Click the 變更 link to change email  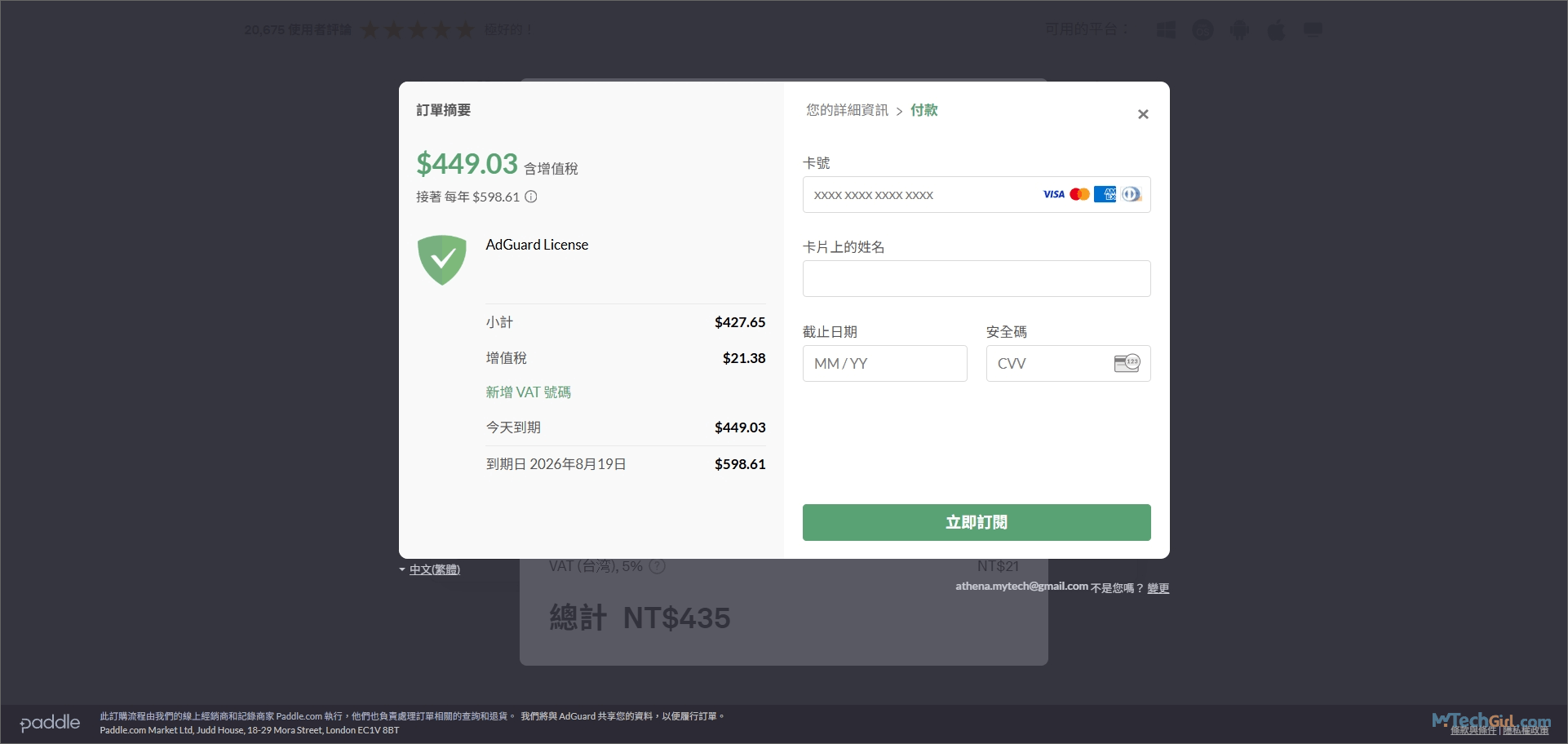(1158, 588)
